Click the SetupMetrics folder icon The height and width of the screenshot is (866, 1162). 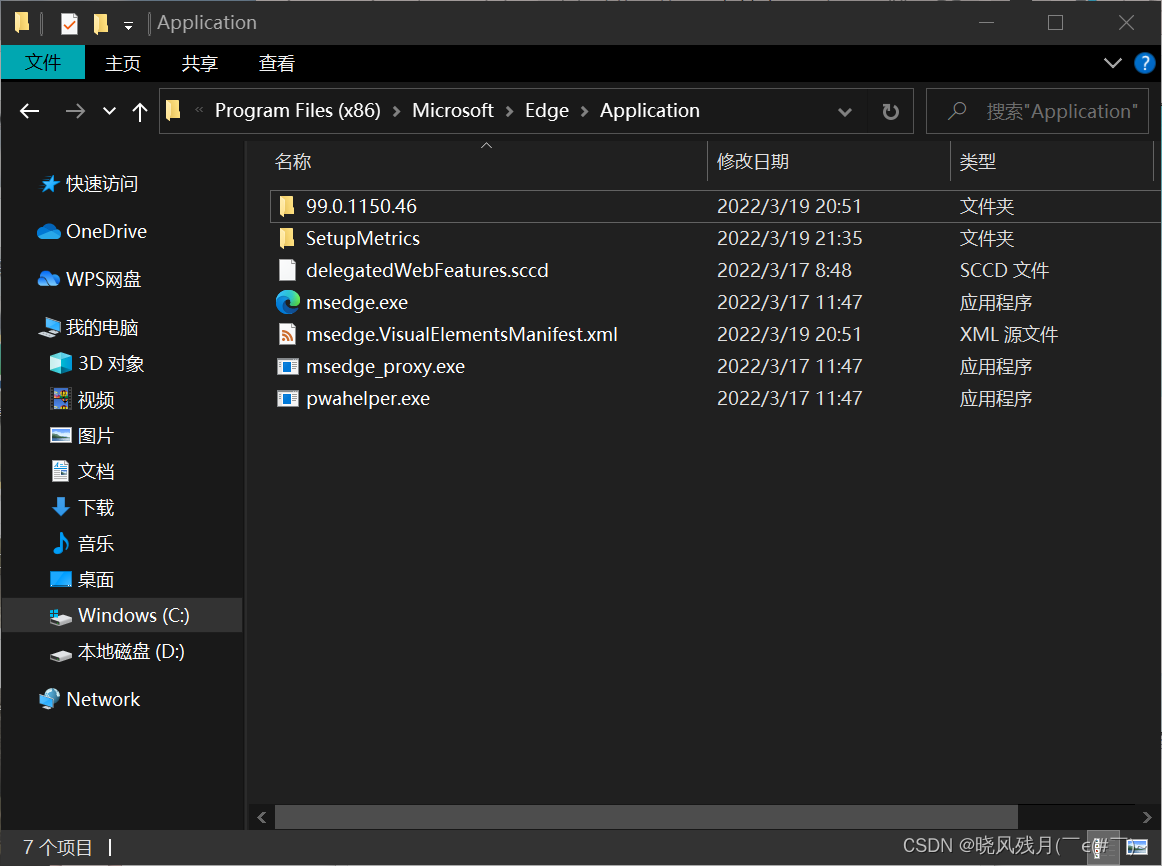point(287,239)
